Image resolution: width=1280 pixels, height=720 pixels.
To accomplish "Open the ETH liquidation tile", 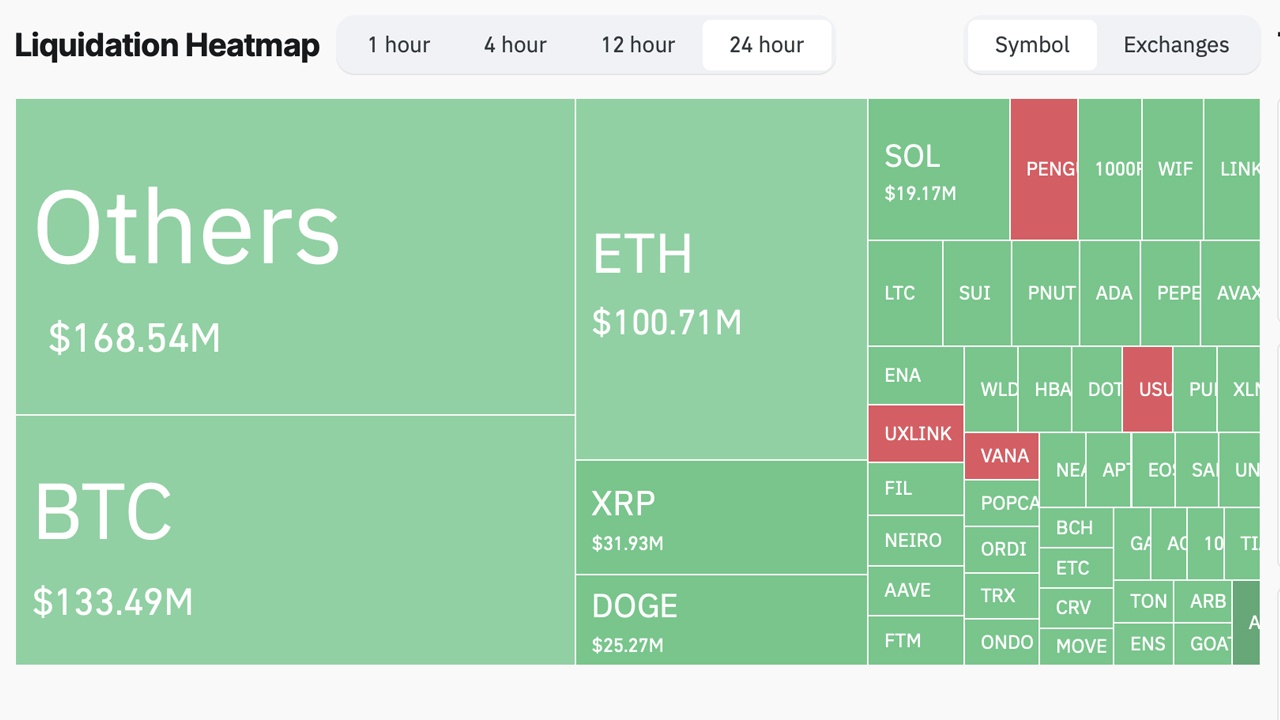I will (720, 275).
